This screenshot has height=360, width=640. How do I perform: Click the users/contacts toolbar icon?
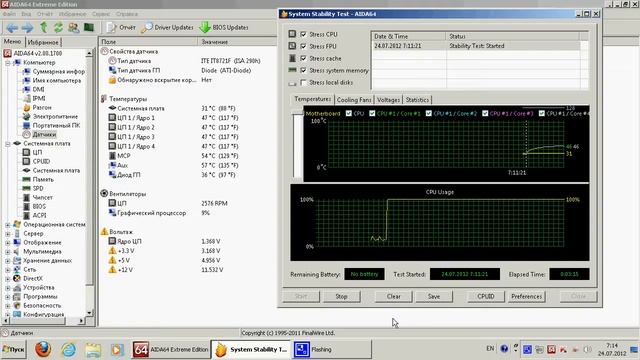coord(73,28)
